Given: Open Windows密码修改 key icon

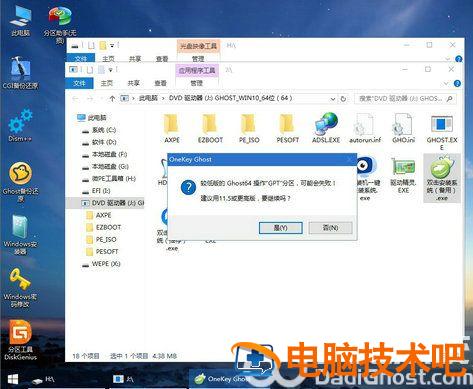Looking at the screenshot, I should [20, 288].
